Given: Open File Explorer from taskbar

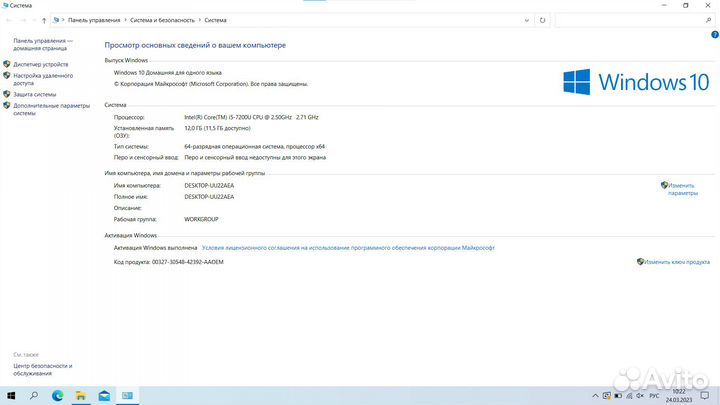Looking at the screenshot, I should (x=81, y=395).
